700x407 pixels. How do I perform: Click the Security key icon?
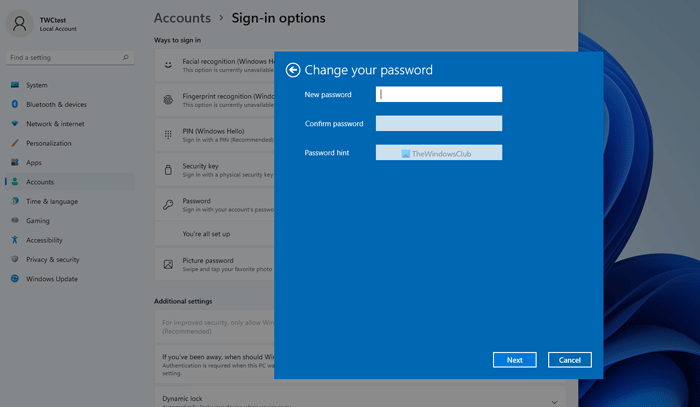click(x=168, y=170)
